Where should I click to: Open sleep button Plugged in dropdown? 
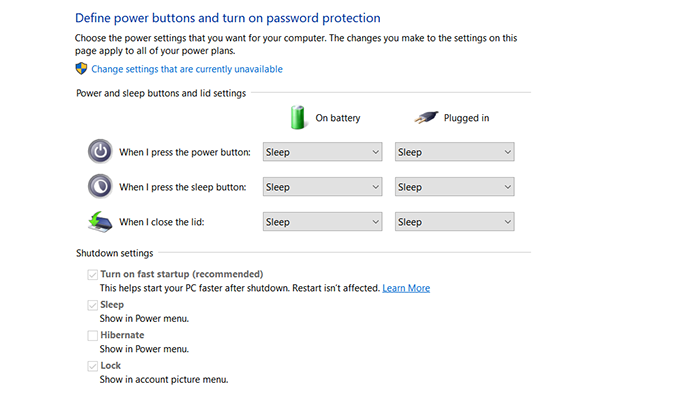[455, 187]
